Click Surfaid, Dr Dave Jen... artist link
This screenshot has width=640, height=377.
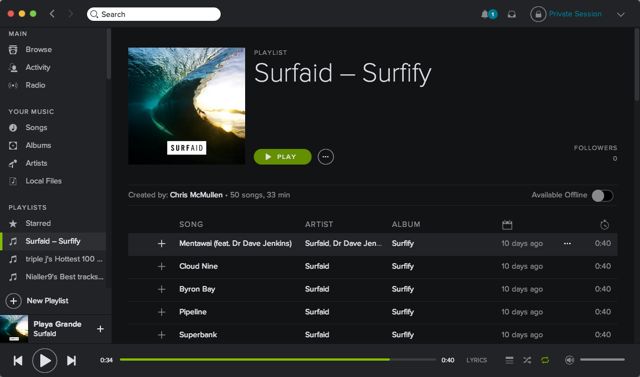[344, 244]
